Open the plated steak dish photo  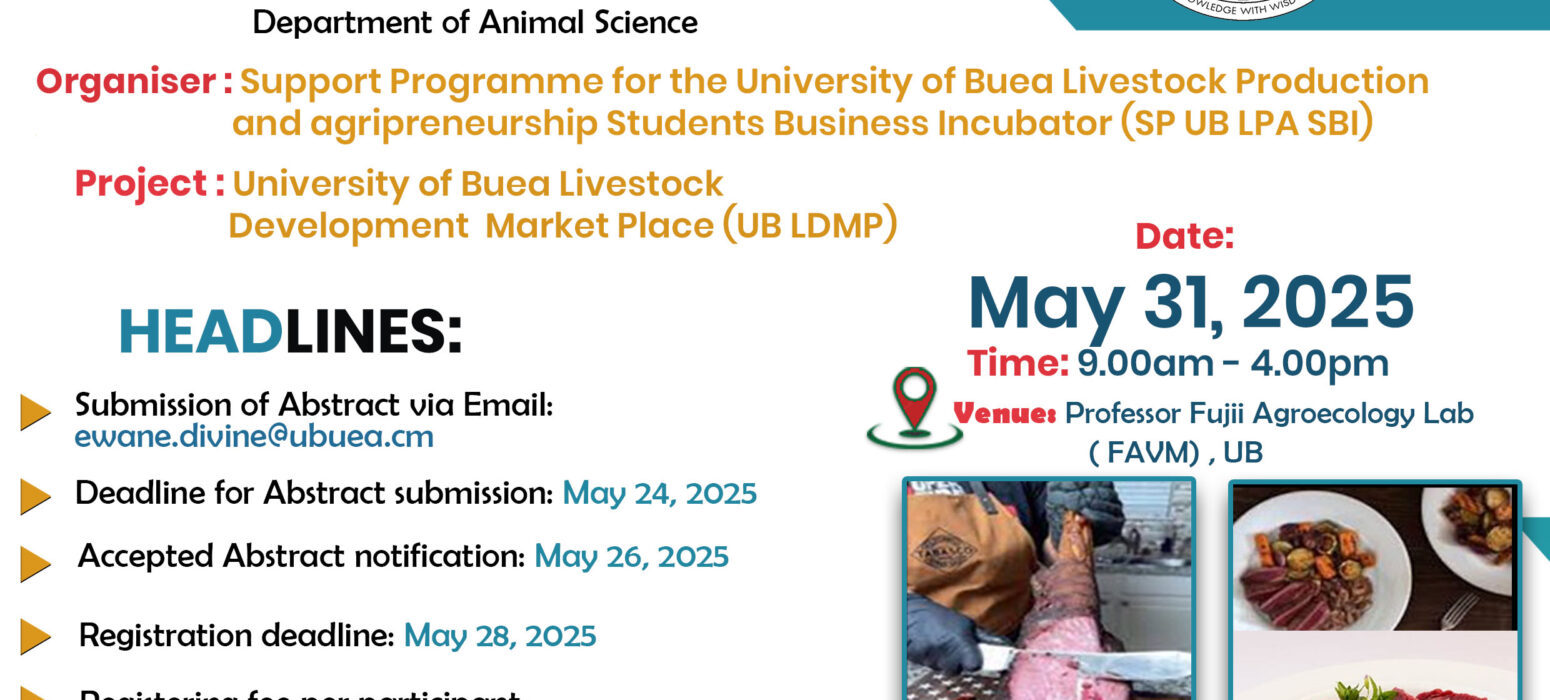[1375, 556]
